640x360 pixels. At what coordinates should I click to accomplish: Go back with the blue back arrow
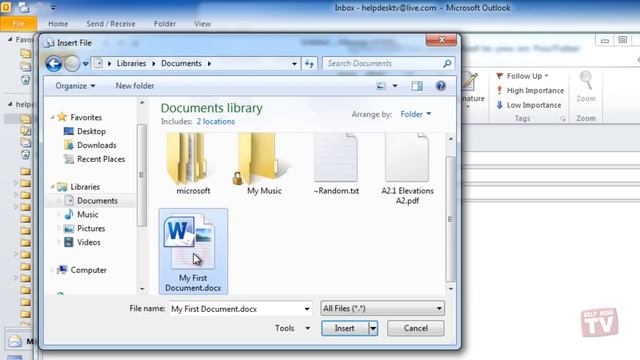53,64
